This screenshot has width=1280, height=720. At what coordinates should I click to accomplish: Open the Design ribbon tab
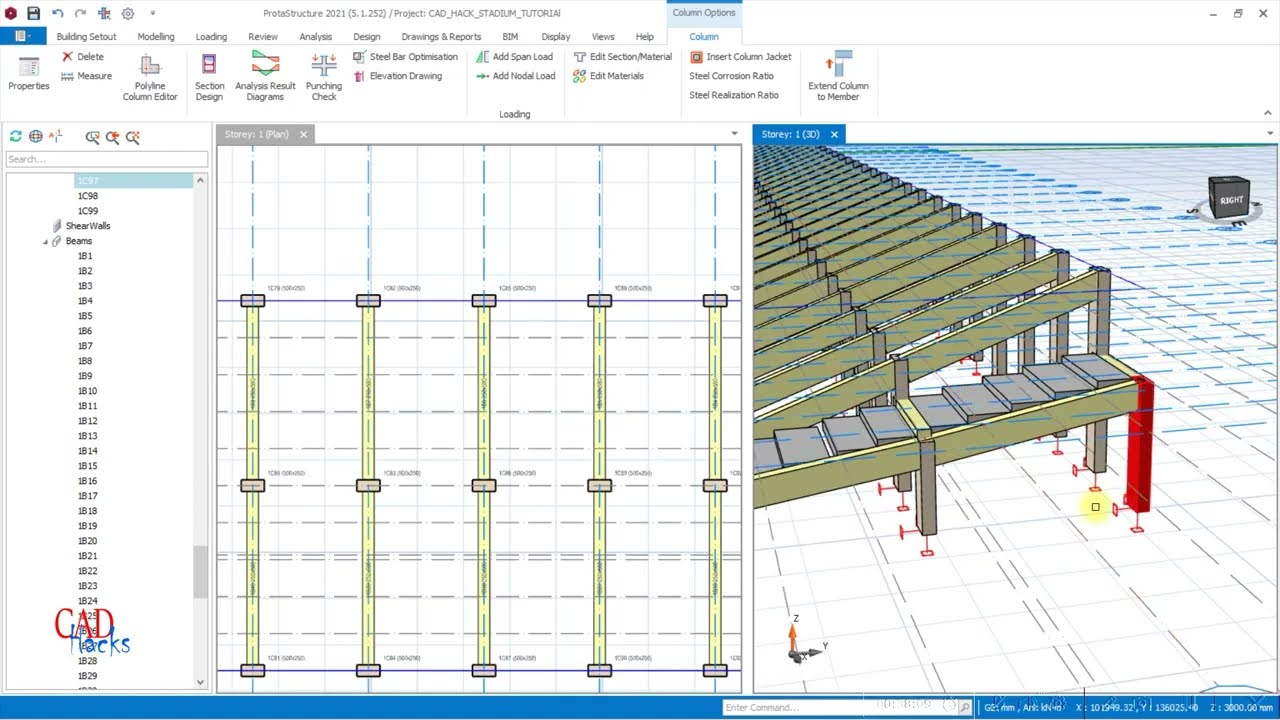point(367,36)
